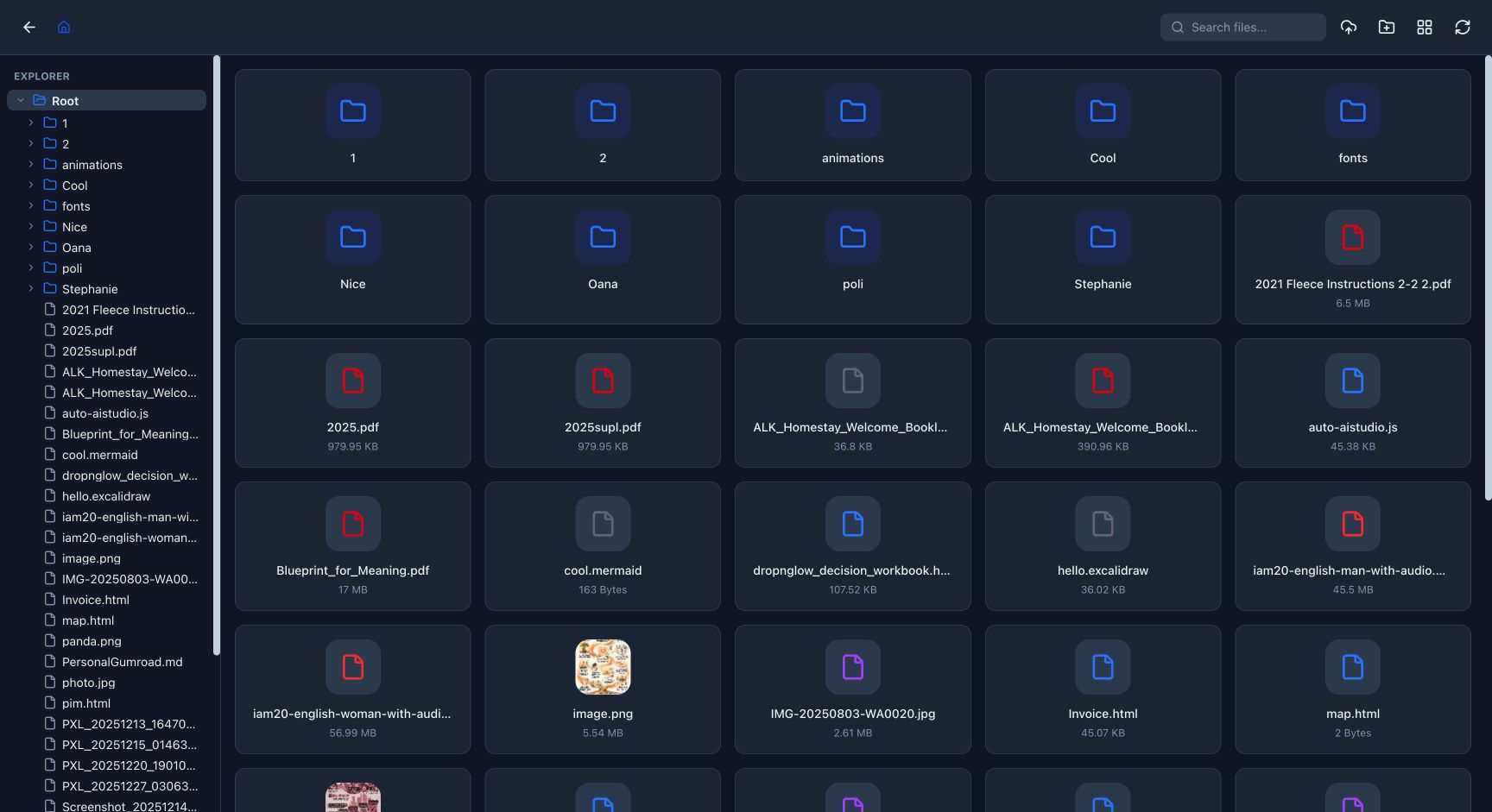The image size is (1492, 812).
Task: Expand animations folder in tree
Action: [x=31, y=164]
